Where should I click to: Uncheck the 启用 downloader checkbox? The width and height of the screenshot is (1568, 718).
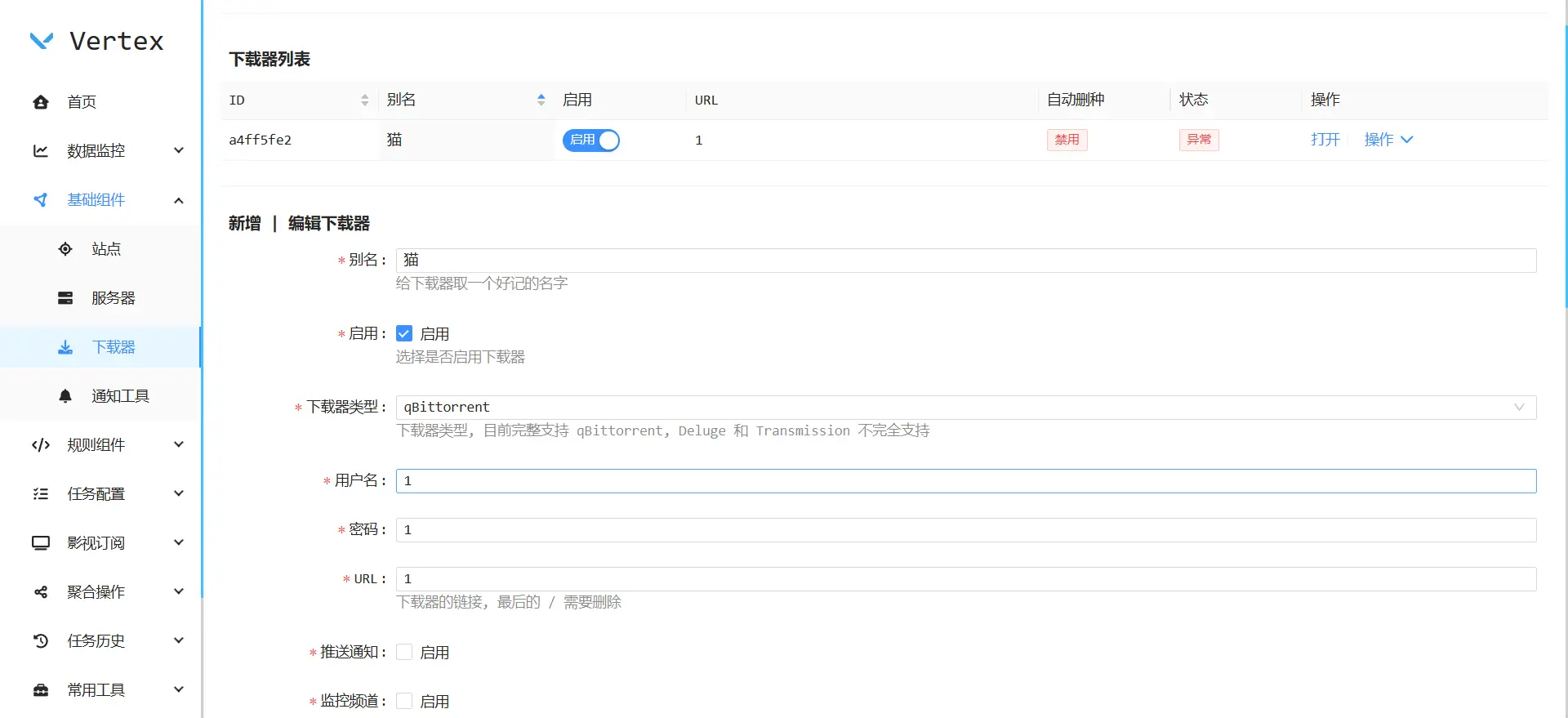tap(404, 333)
